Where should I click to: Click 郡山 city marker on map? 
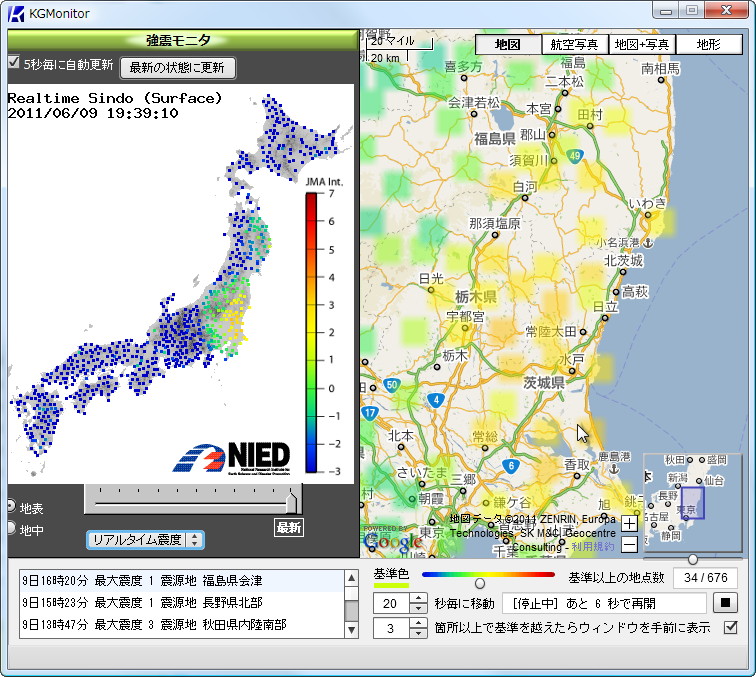tap(552, 135)
